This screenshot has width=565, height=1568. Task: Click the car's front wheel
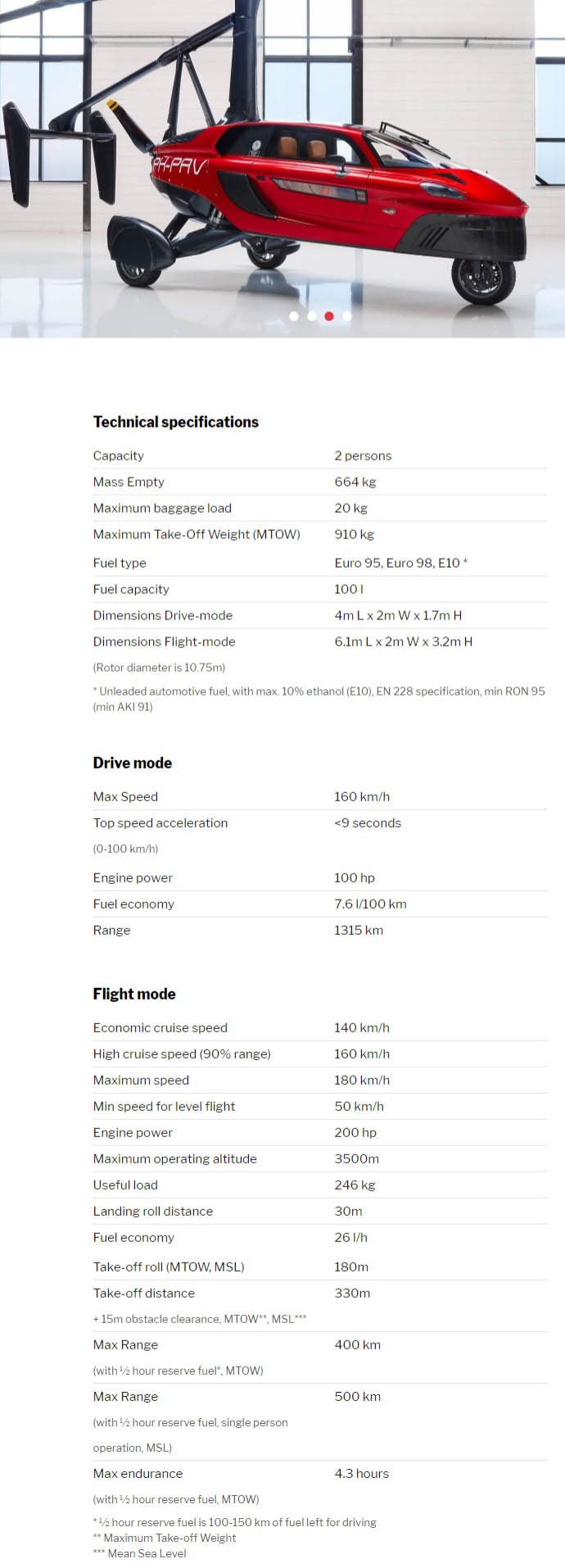(482, 280)
